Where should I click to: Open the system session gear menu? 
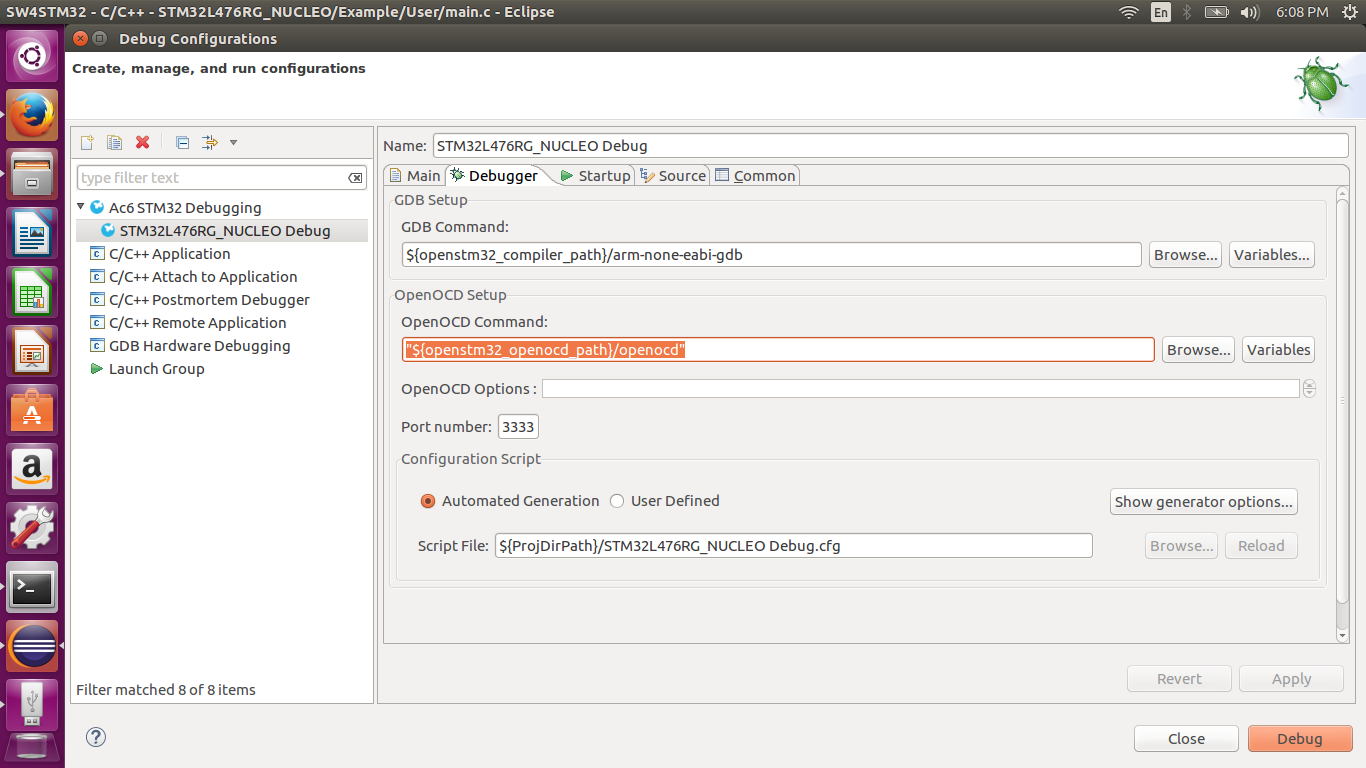pos(1349,12)
